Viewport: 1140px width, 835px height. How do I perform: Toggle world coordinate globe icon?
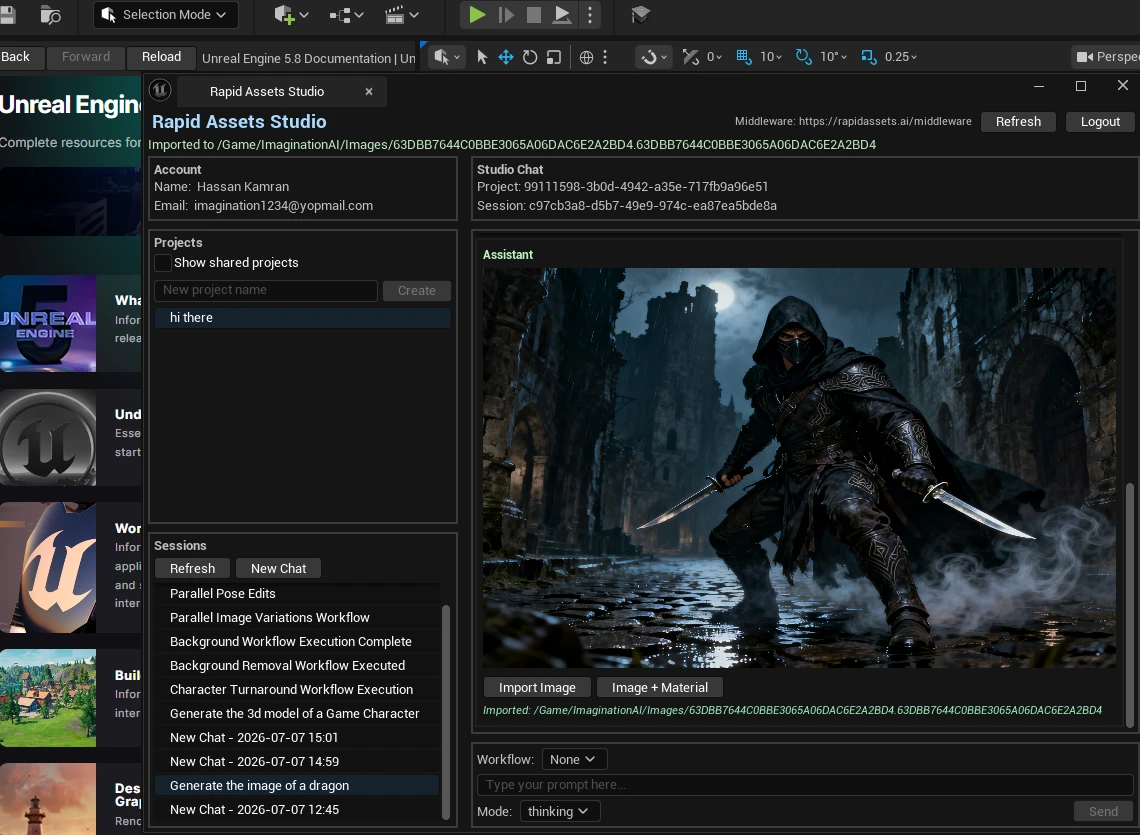point(586,57)
